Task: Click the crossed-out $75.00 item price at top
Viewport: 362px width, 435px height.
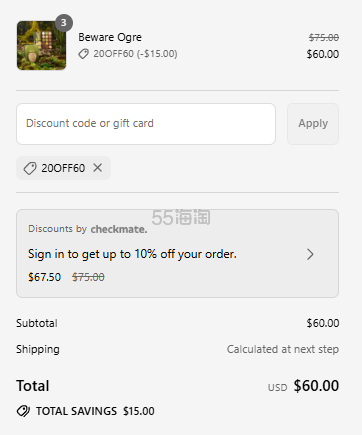Action: pos(324,37)
